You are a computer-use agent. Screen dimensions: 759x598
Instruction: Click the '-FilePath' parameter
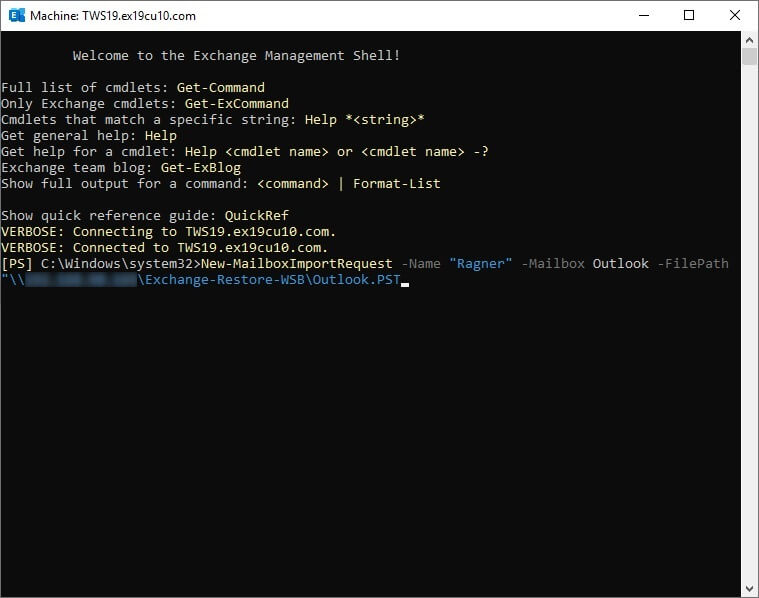click(693, 263)
